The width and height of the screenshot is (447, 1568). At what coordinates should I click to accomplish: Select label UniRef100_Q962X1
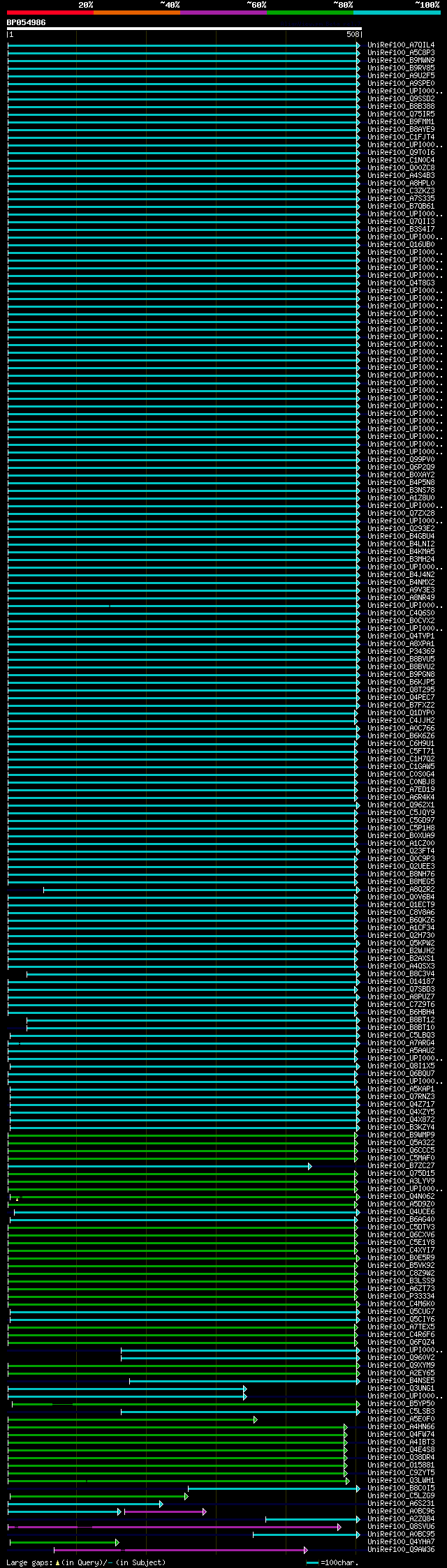401,805
